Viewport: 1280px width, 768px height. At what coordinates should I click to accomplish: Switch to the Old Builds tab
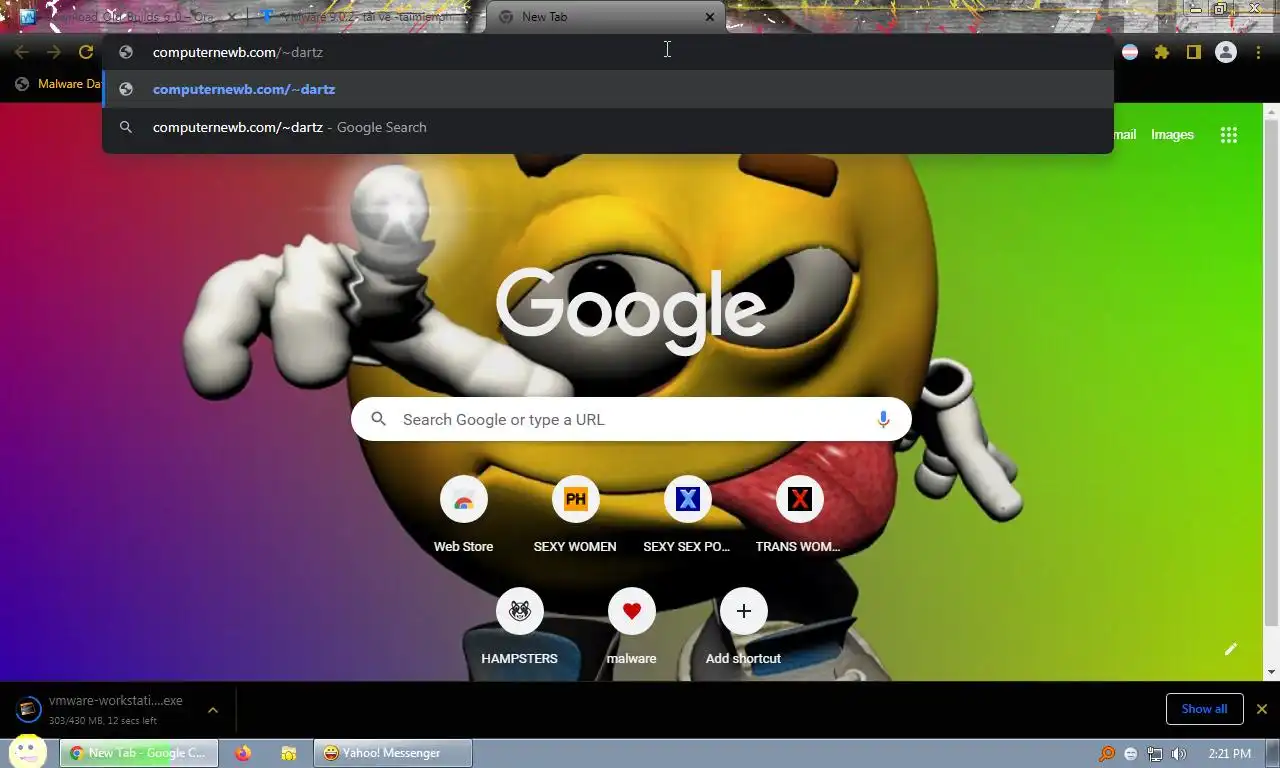(128, 17)
